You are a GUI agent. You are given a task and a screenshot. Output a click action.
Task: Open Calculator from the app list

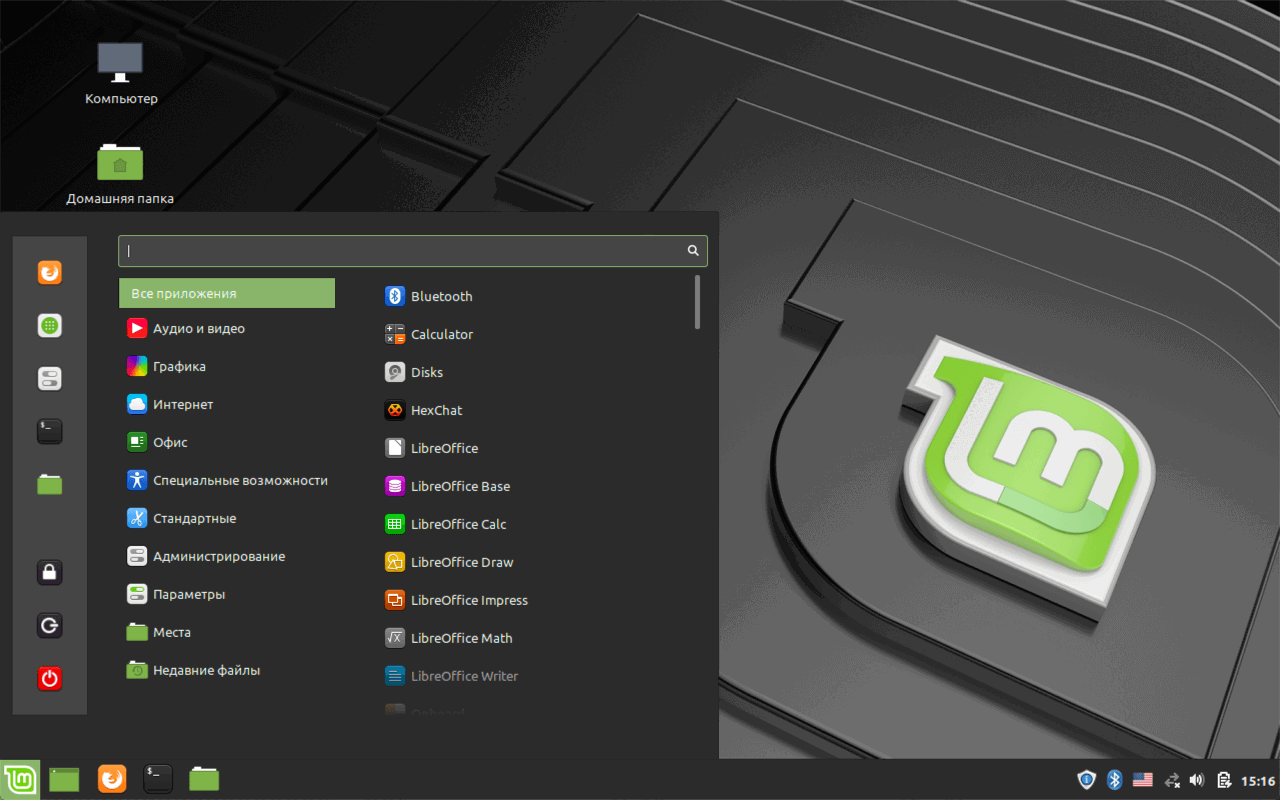439,333
